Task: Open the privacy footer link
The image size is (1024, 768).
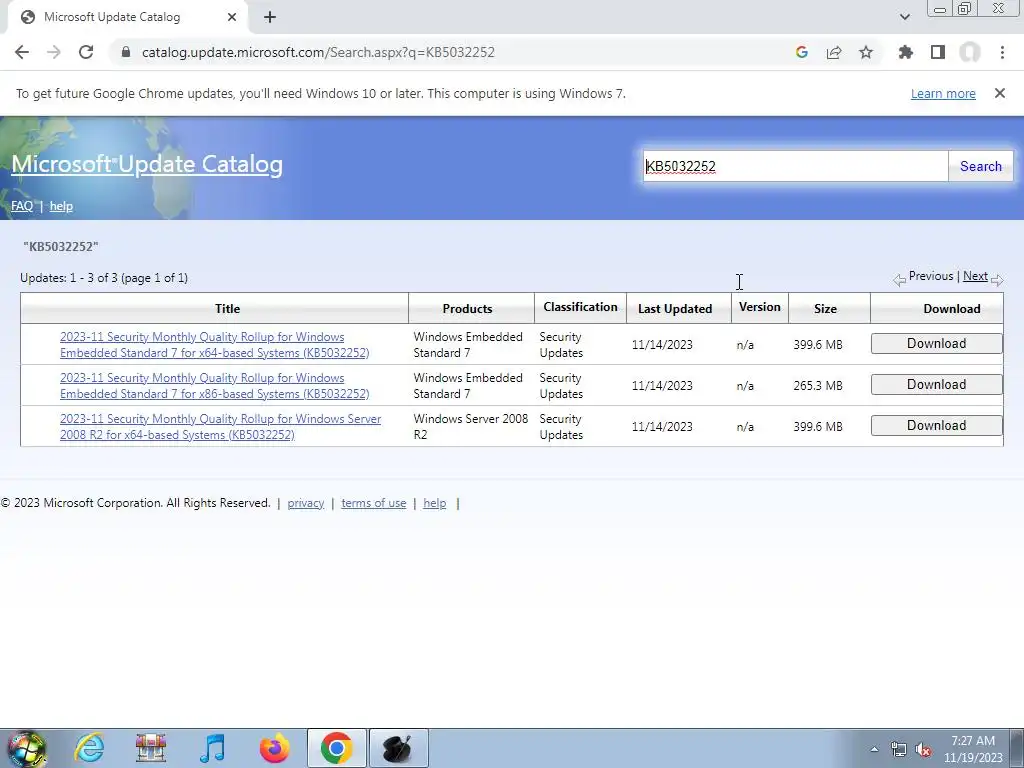Action: point(306,504)
